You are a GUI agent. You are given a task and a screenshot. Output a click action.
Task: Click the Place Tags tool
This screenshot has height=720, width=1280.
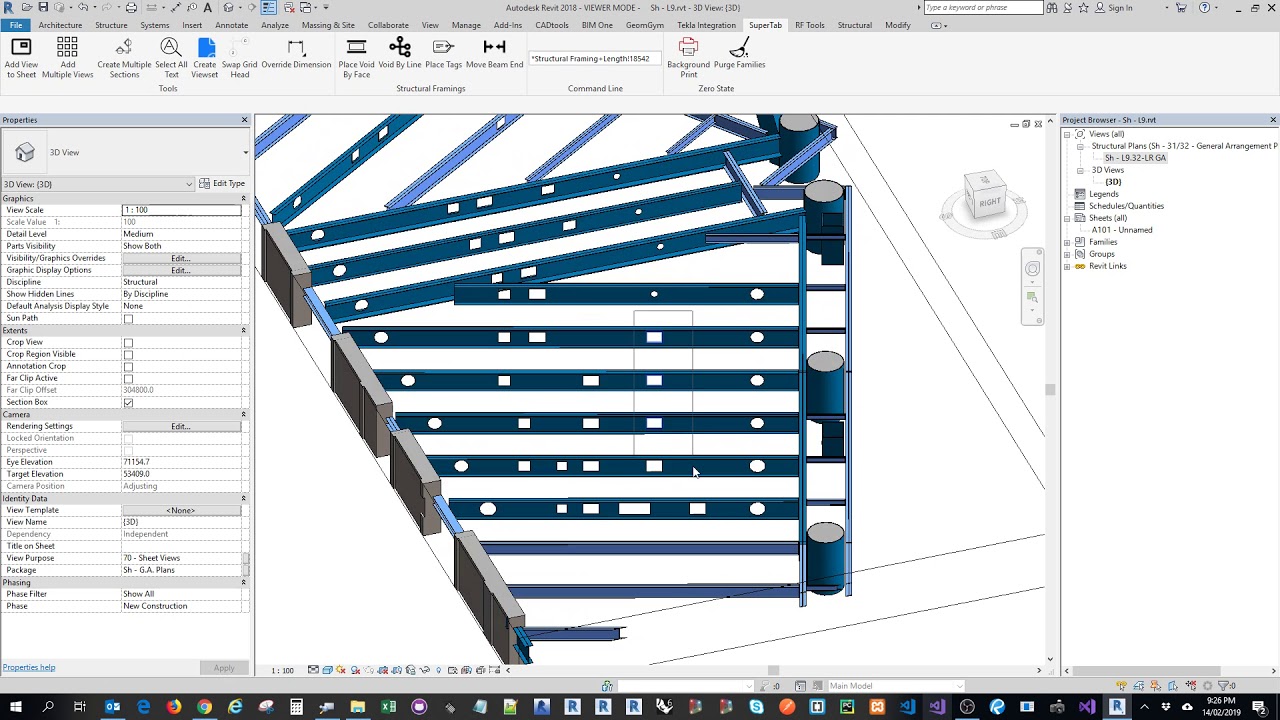(443, 54)
